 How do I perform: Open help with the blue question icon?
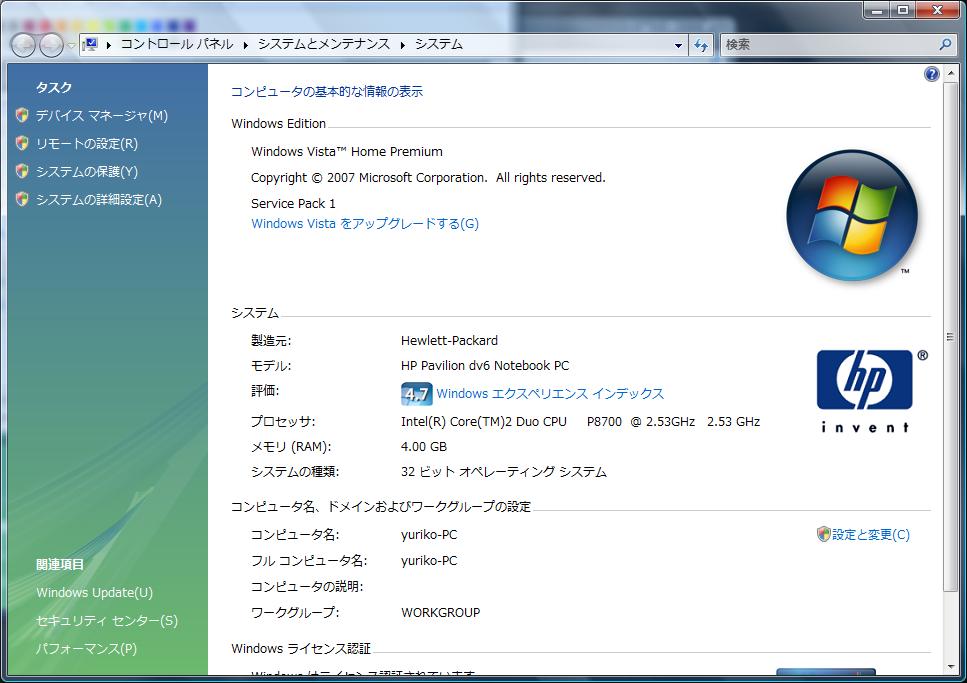[931, 75]
